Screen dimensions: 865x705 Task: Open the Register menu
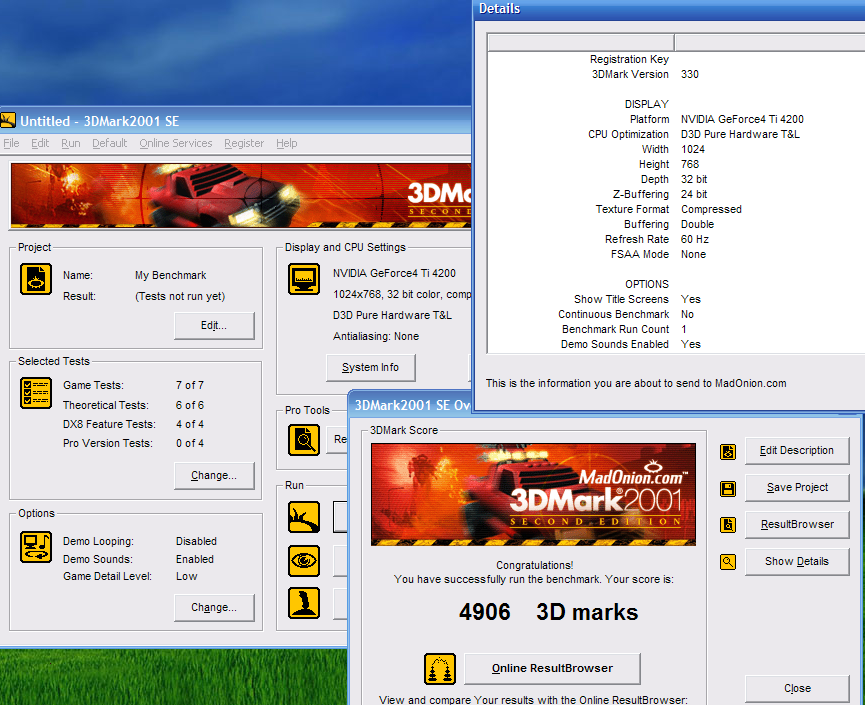click(x=244, y=143)
